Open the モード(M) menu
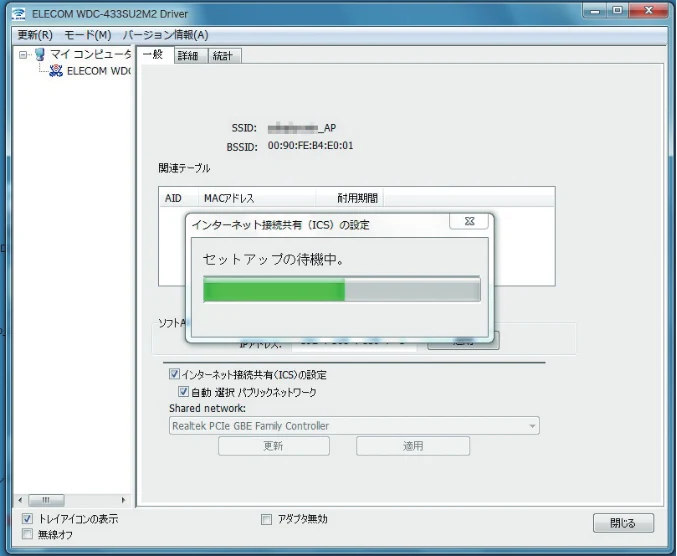The image size is (677, 556). click(x=88, y=35)
